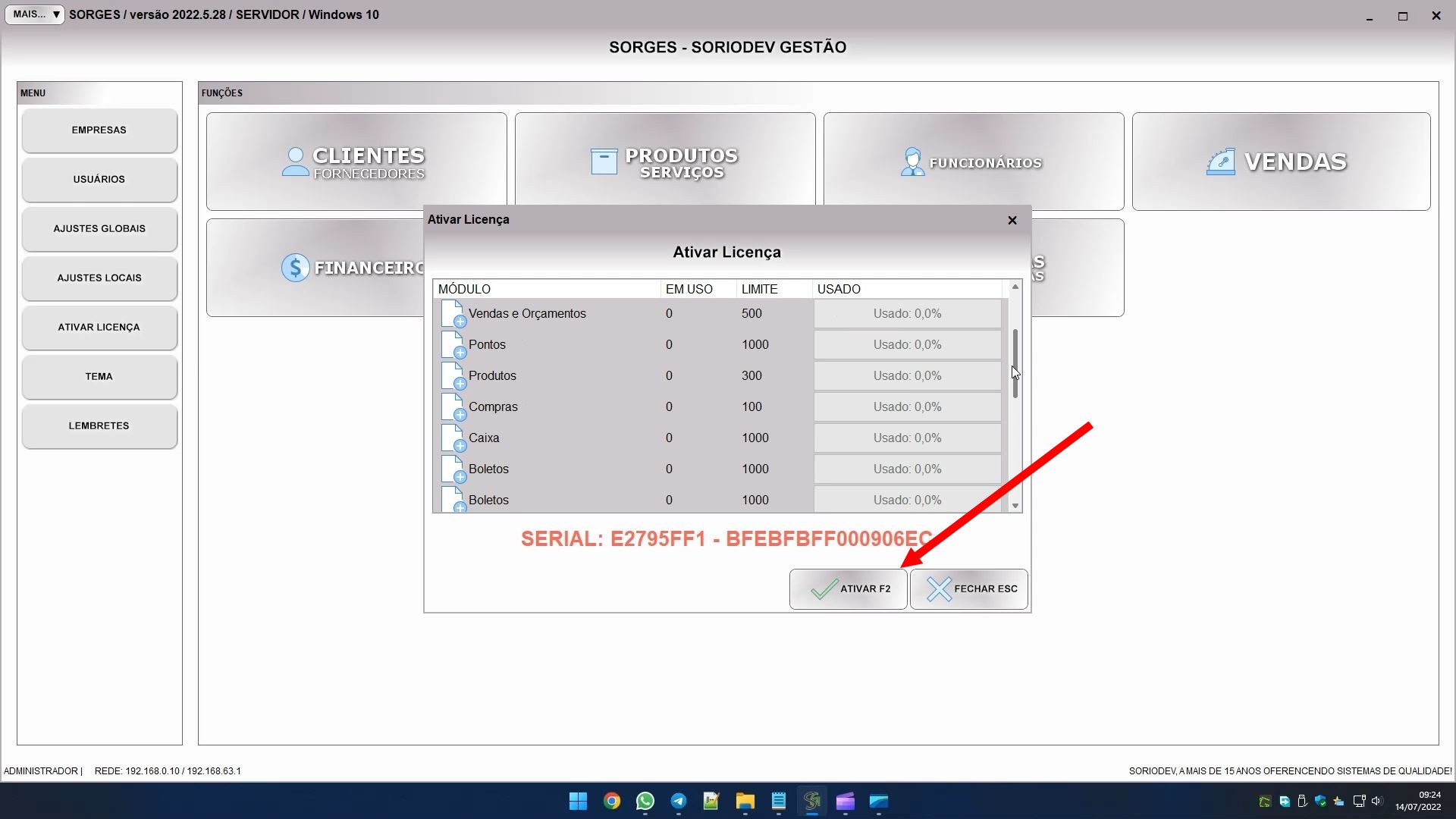Click the network display tray icon

1359,801
